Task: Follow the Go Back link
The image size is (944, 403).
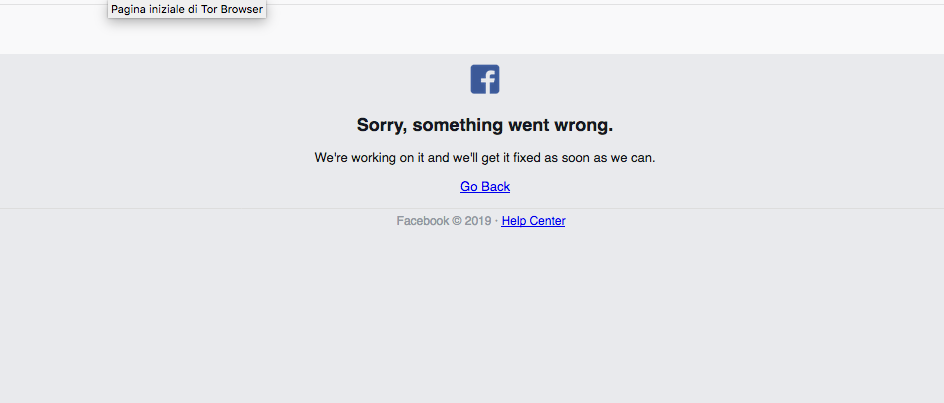Action: [485, 187]
